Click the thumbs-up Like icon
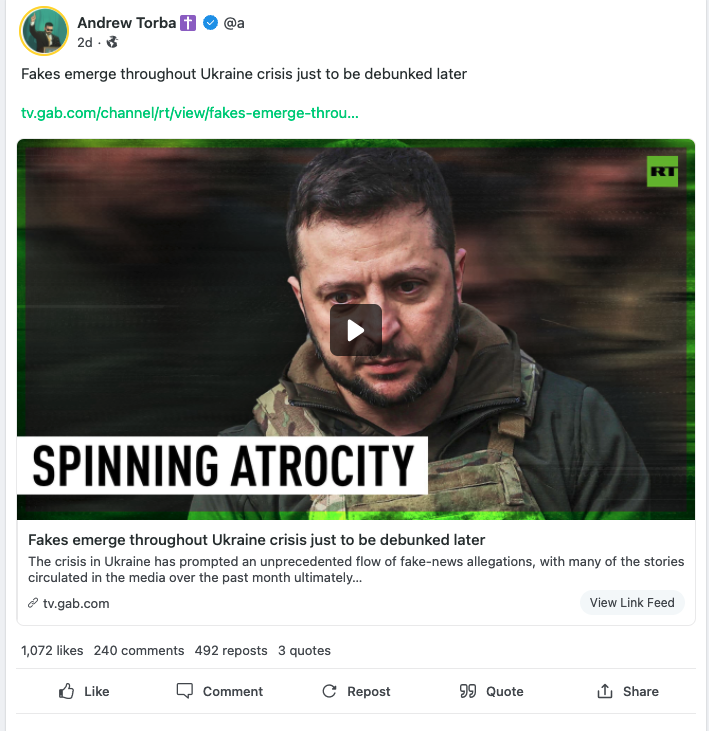Screen dimensions: 709x731 point(67,691)
